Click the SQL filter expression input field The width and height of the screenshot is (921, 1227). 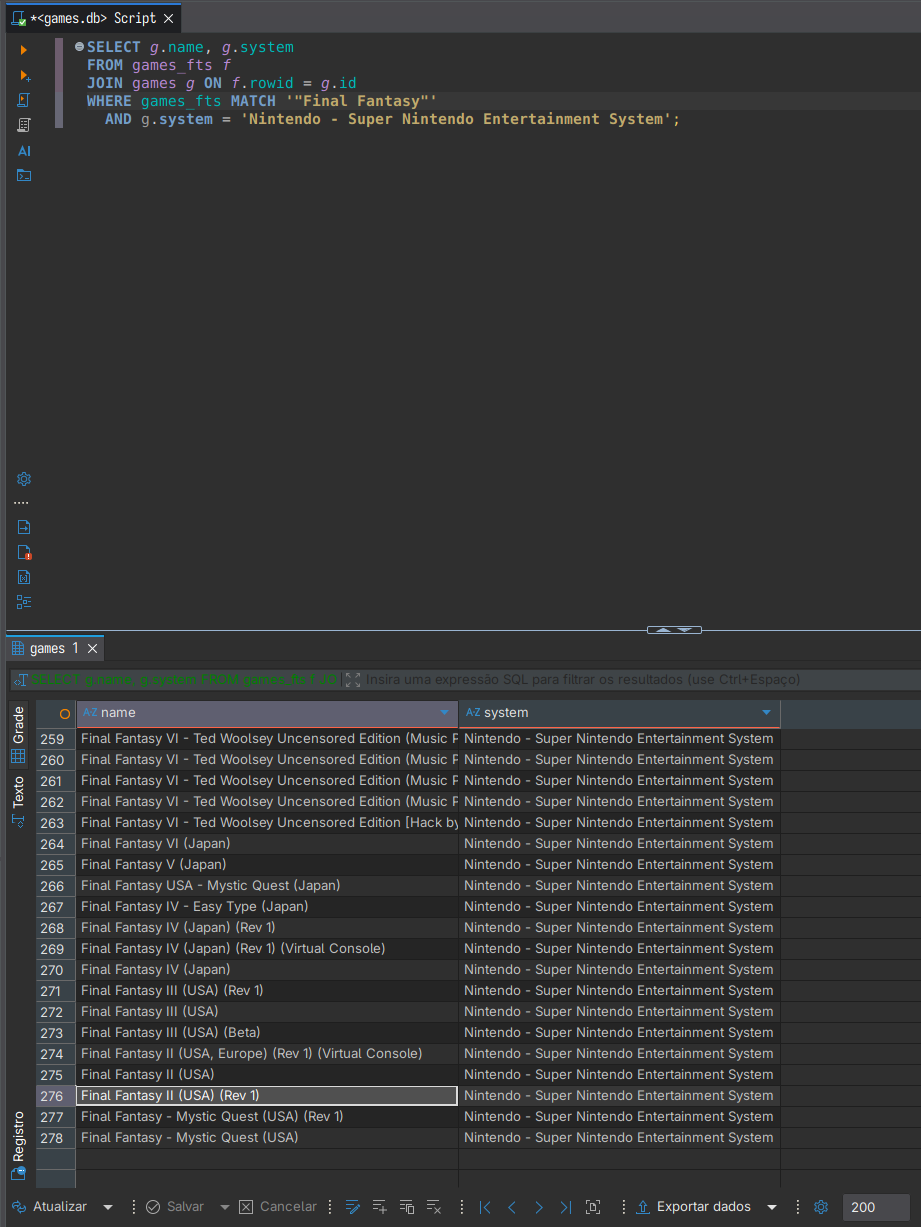click(640, 679)
